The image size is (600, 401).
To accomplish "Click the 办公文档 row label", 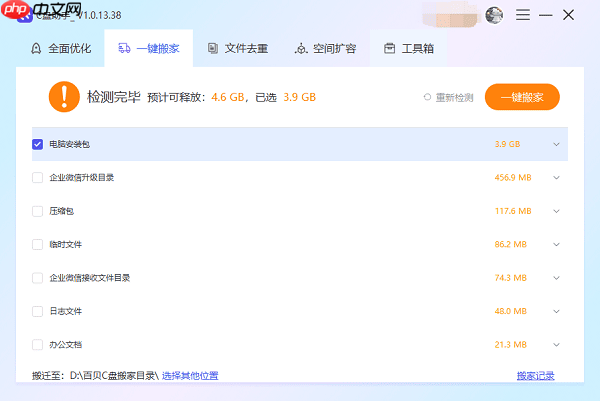I will tap(65, 345).
